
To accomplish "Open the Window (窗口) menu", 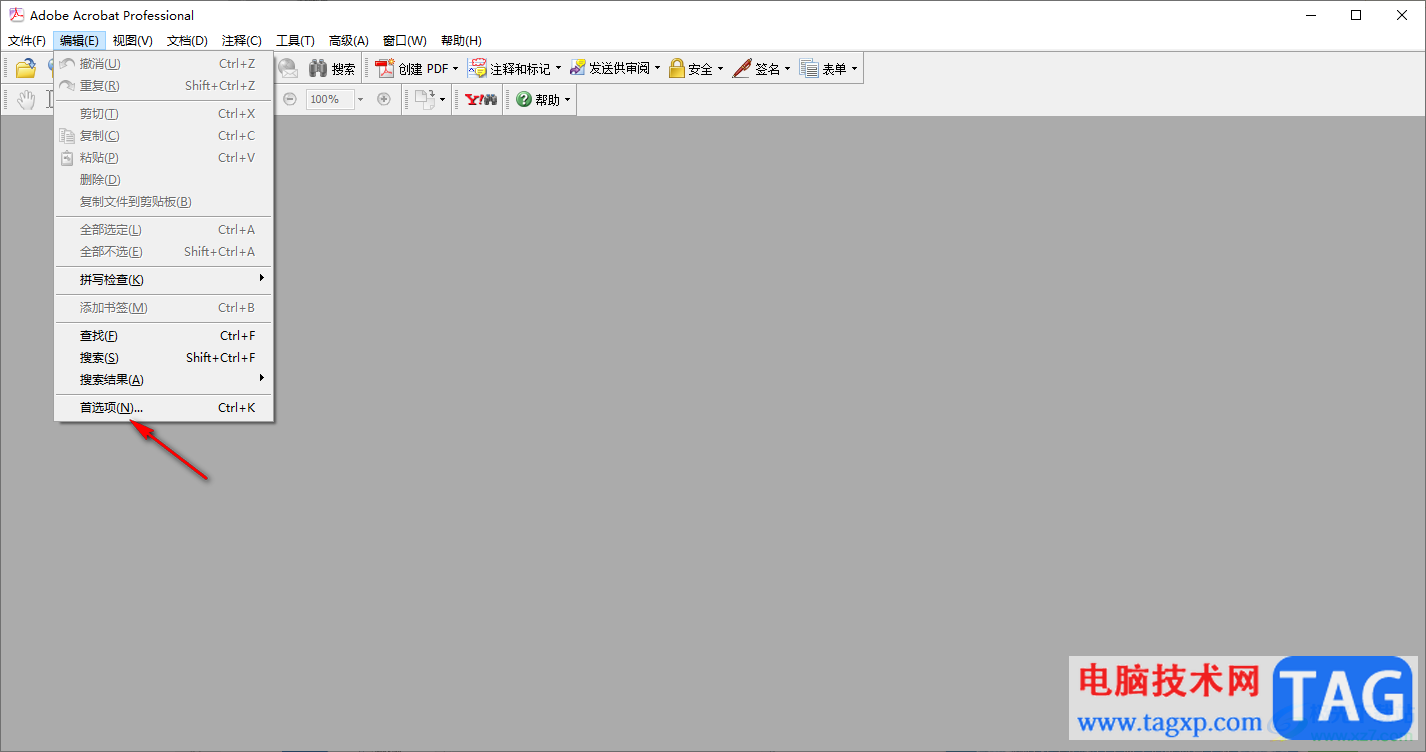I will 404,41.
